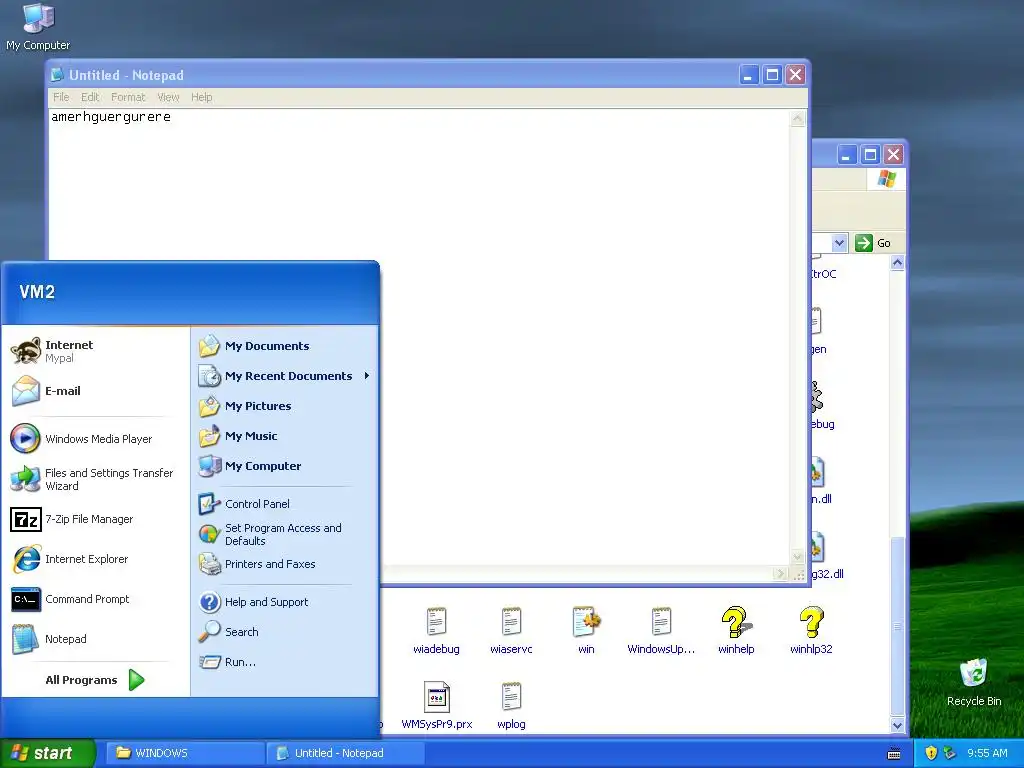Select the WindowsUp... log file

tap(661, 631)
